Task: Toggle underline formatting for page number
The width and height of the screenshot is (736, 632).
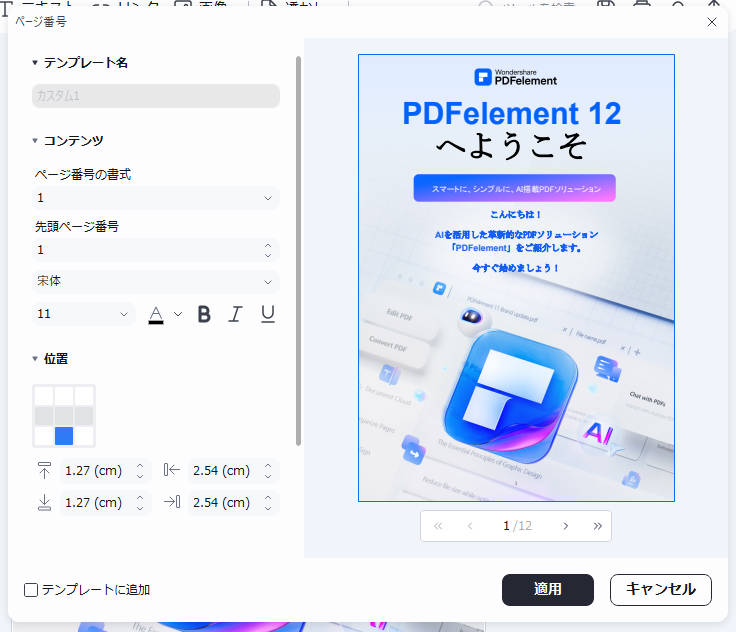Action: [268, 314]
